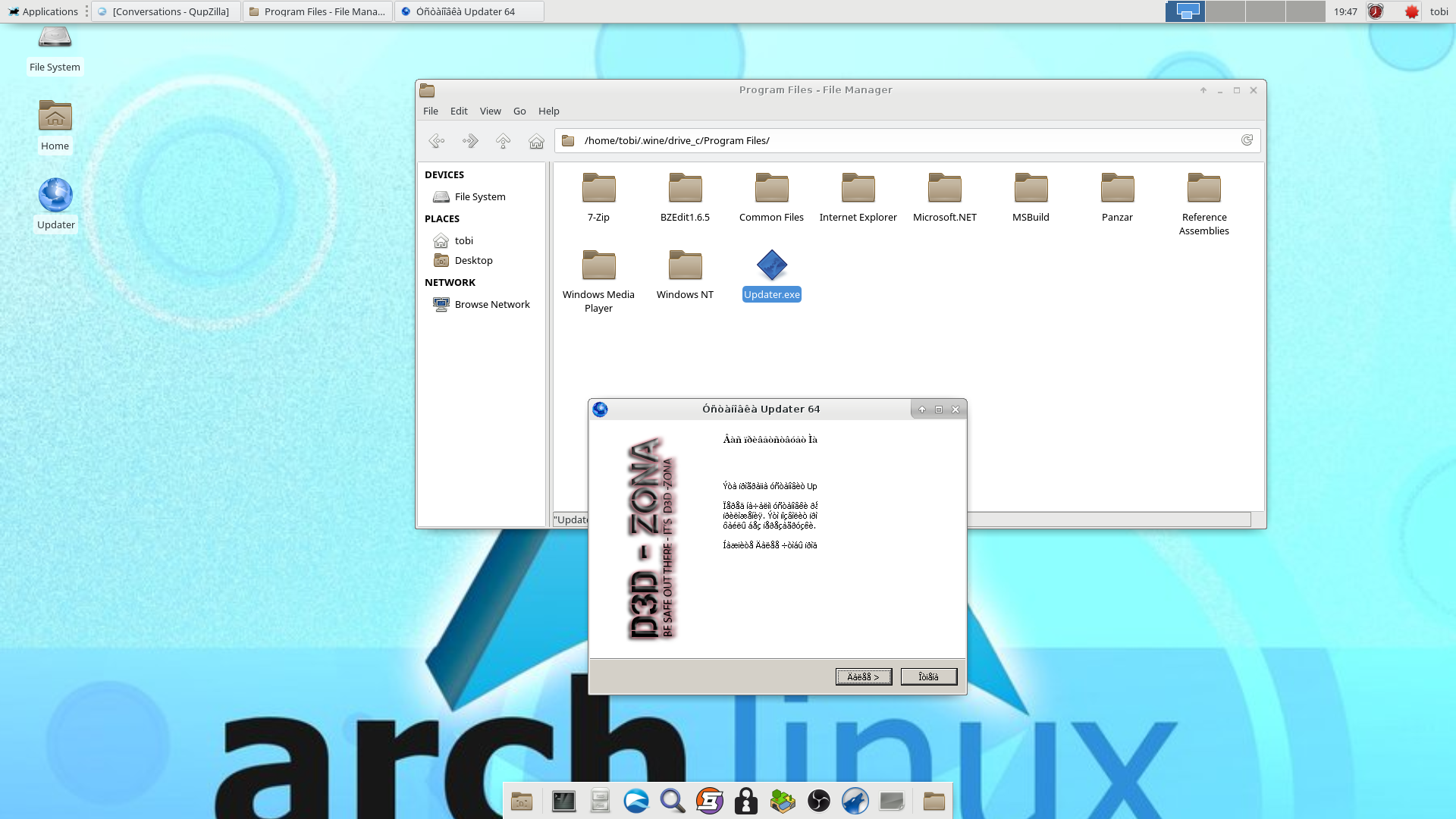Launch the blue wolf dock icon
This screenshot has width=1456, height=819.
coord(855,801)
